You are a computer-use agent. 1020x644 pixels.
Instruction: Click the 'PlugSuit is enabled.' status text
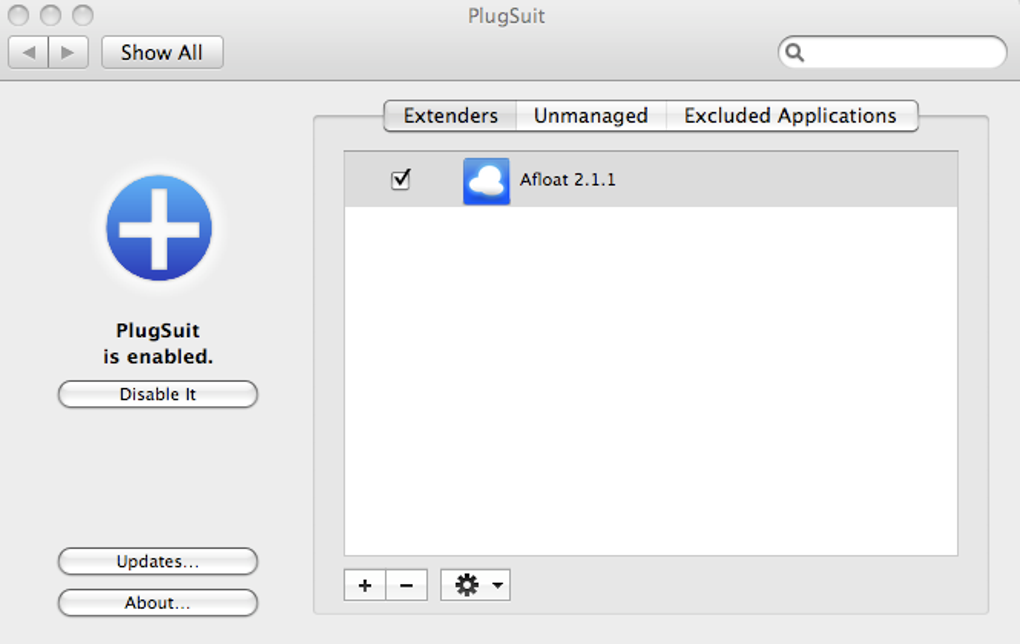[x=158, y=343]
